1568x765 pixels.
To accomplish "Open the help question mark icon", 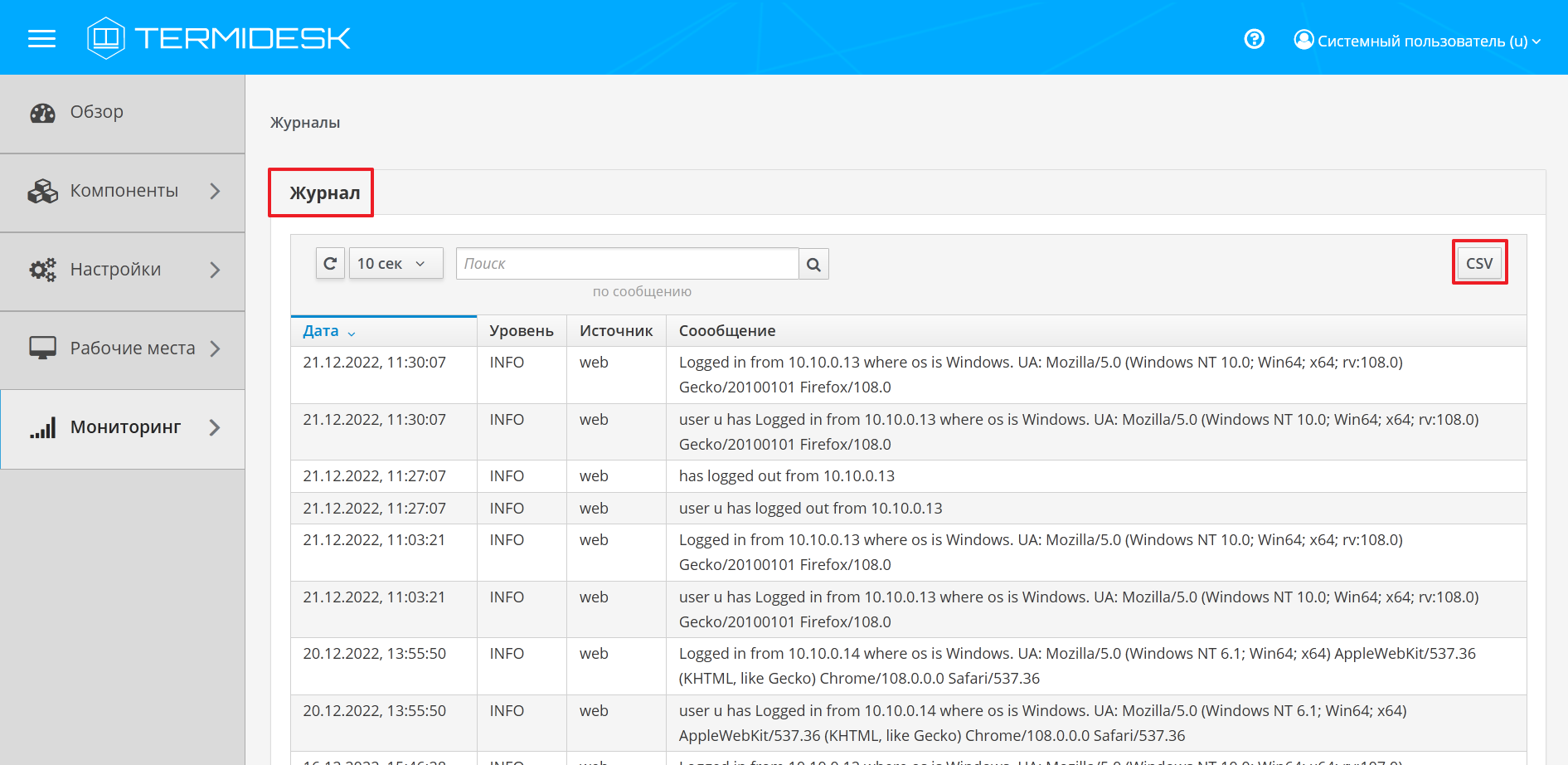I will click(1254, 39).
